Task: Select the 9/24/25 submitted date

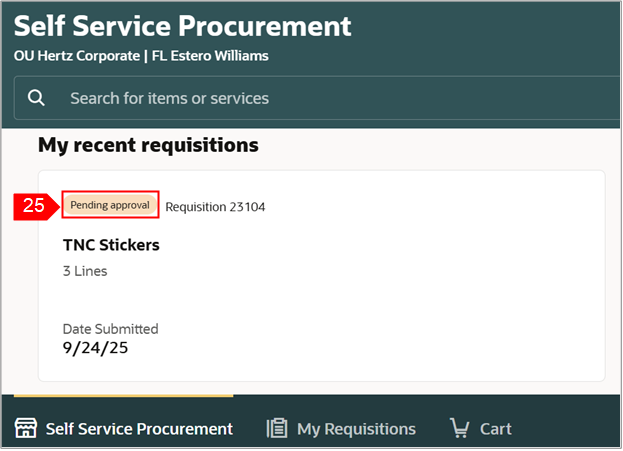Action: point(95,348)
